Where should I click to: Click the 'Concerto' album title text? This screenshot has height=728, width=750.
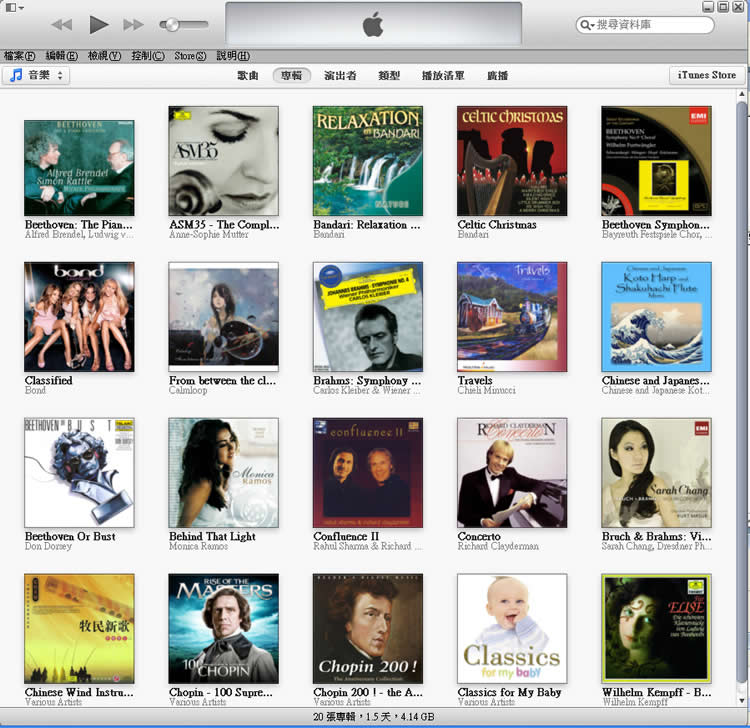pyautogui.click(x=479, y=536)
